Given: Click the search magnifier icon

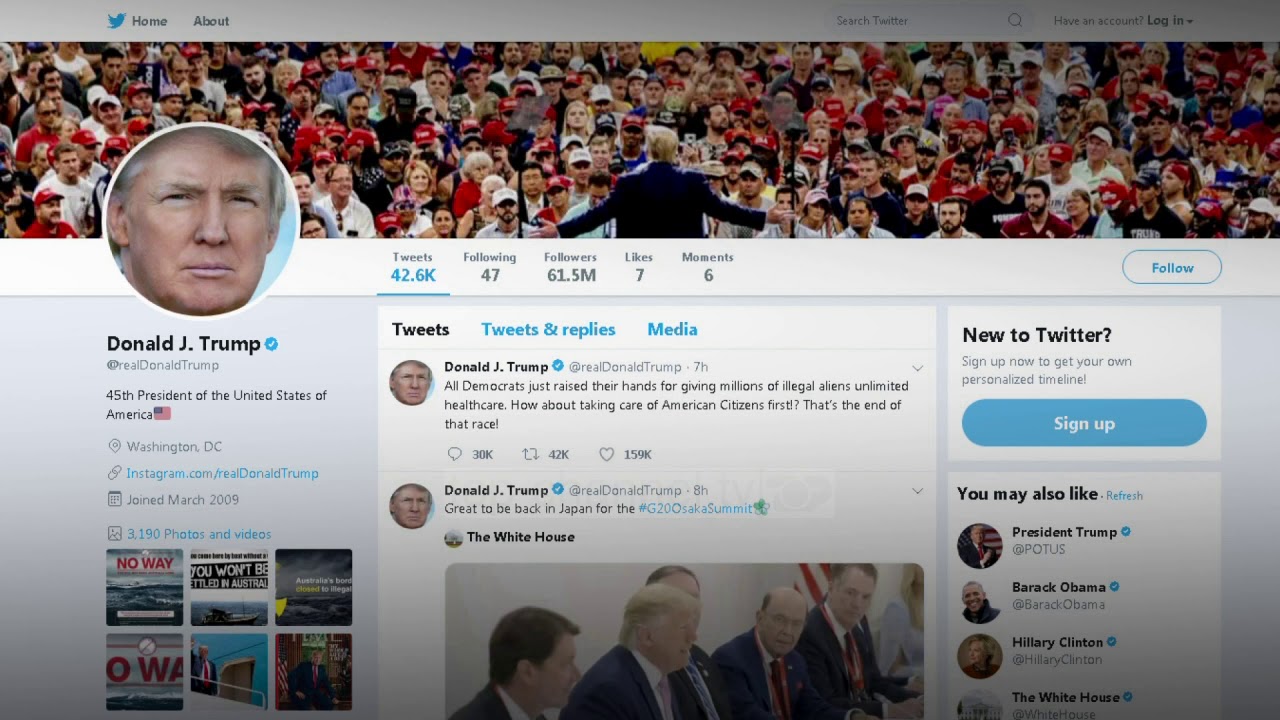Looking at the screenshot, I should coord(1015,20).
